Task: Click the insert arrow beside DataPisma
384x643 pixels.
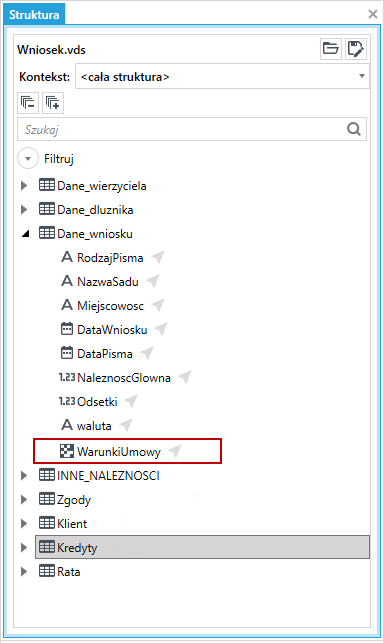Action: pos(147,353)
